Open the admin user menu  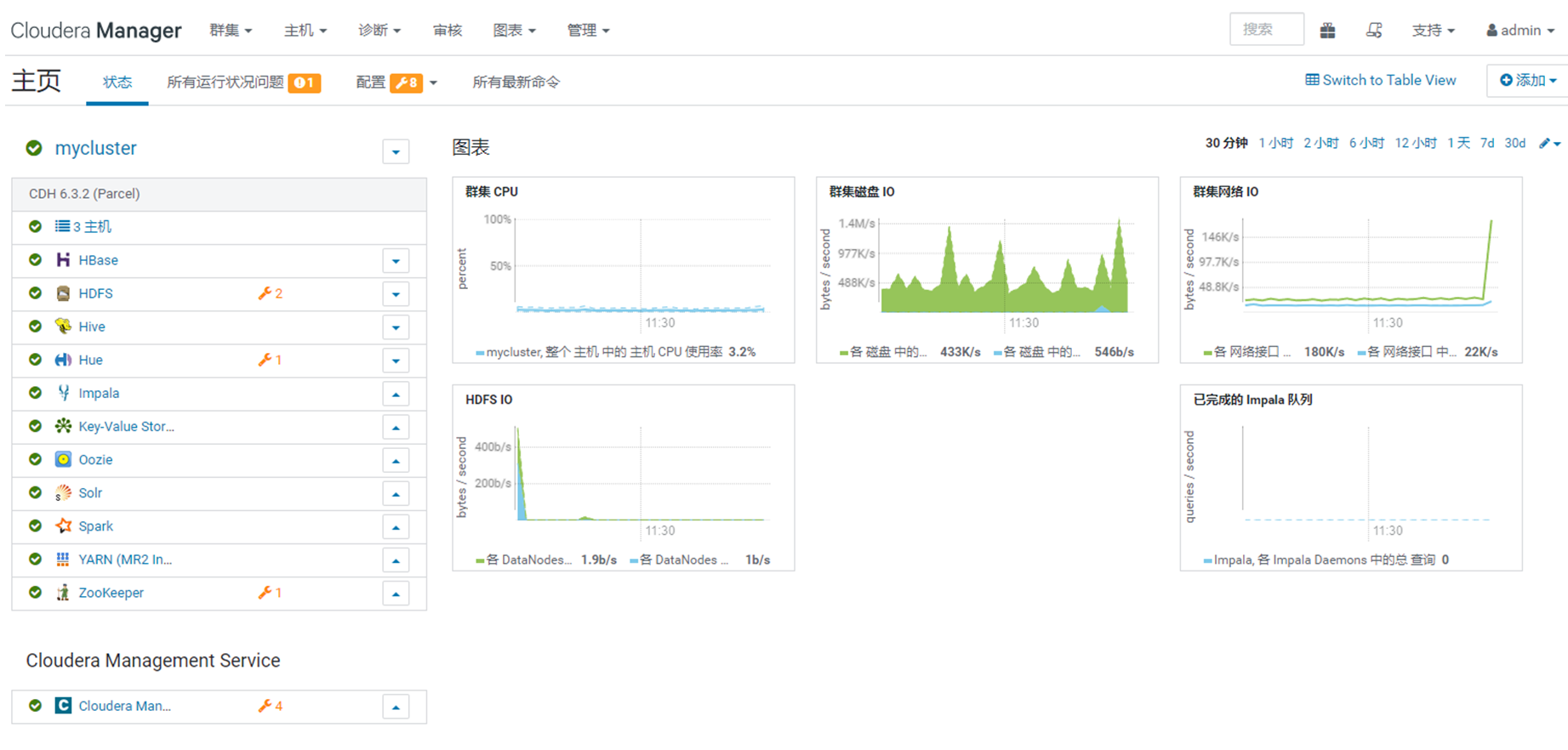coord(1520,31)
